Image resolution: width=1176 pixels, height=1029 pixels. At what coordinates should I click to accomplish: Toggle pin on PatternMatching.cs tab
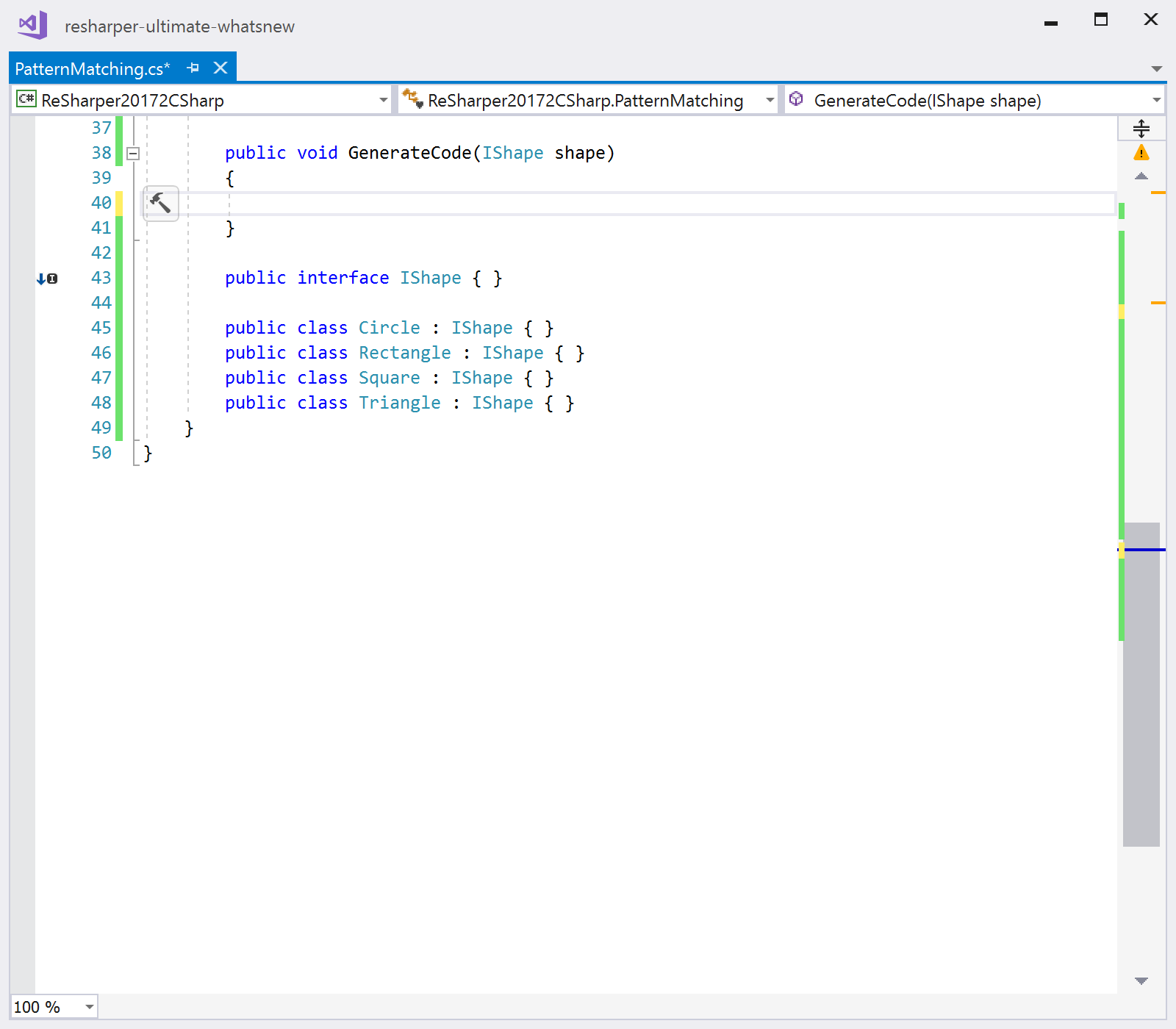point(193,68)
